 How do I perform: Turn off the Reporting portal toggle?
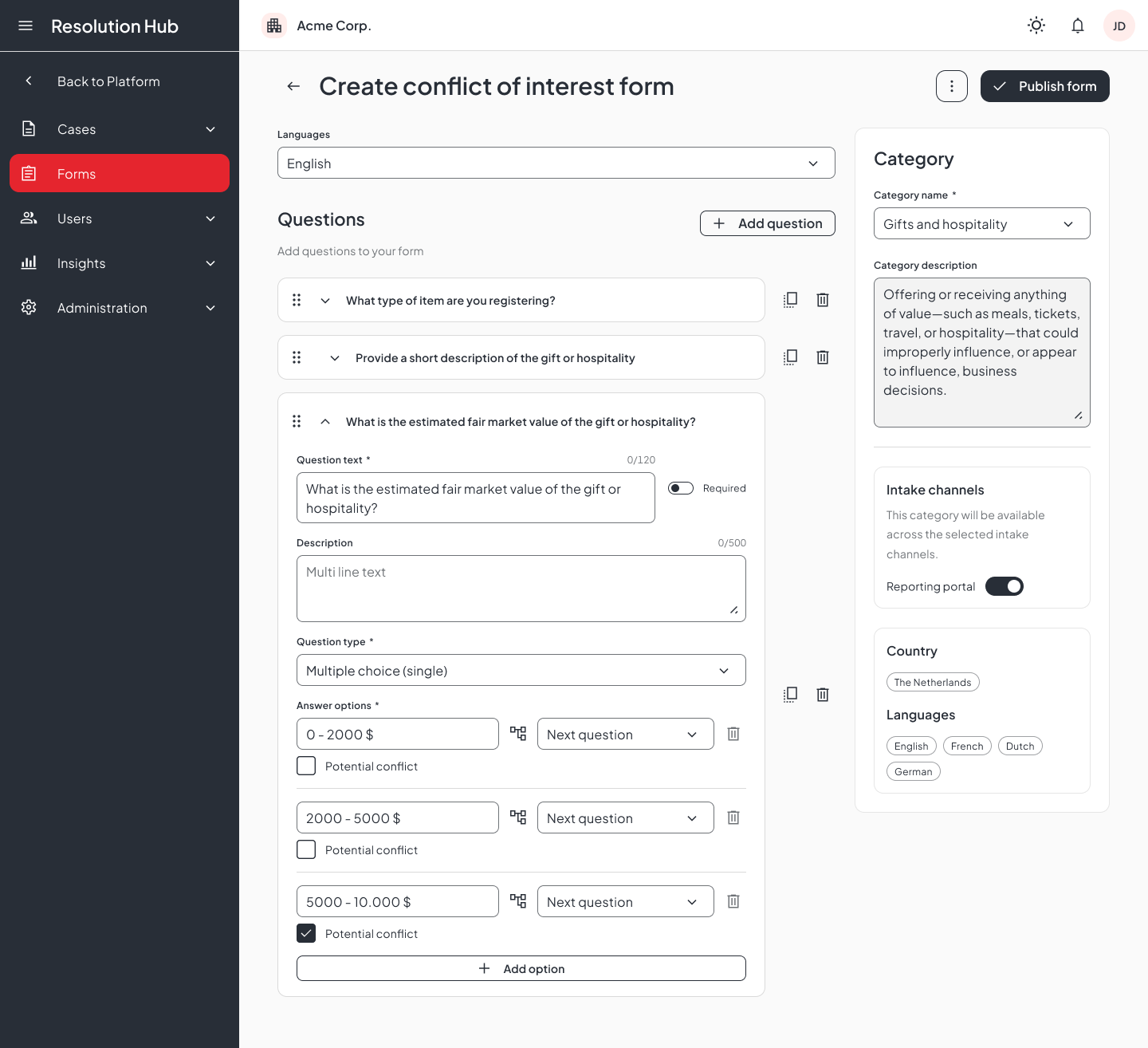coord(1005,586)
